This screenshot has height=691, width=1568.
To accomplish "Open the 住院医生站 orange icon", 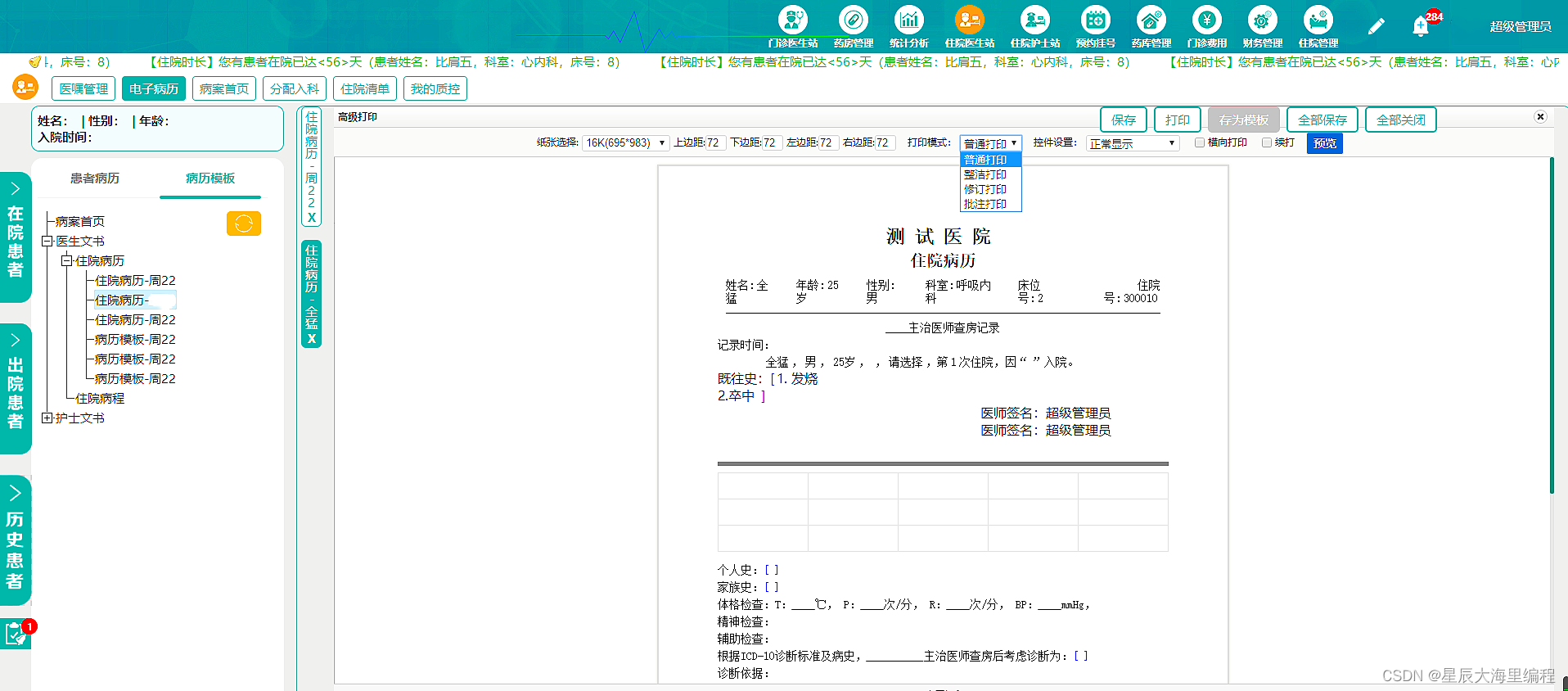I will click(x=969, y=20).
